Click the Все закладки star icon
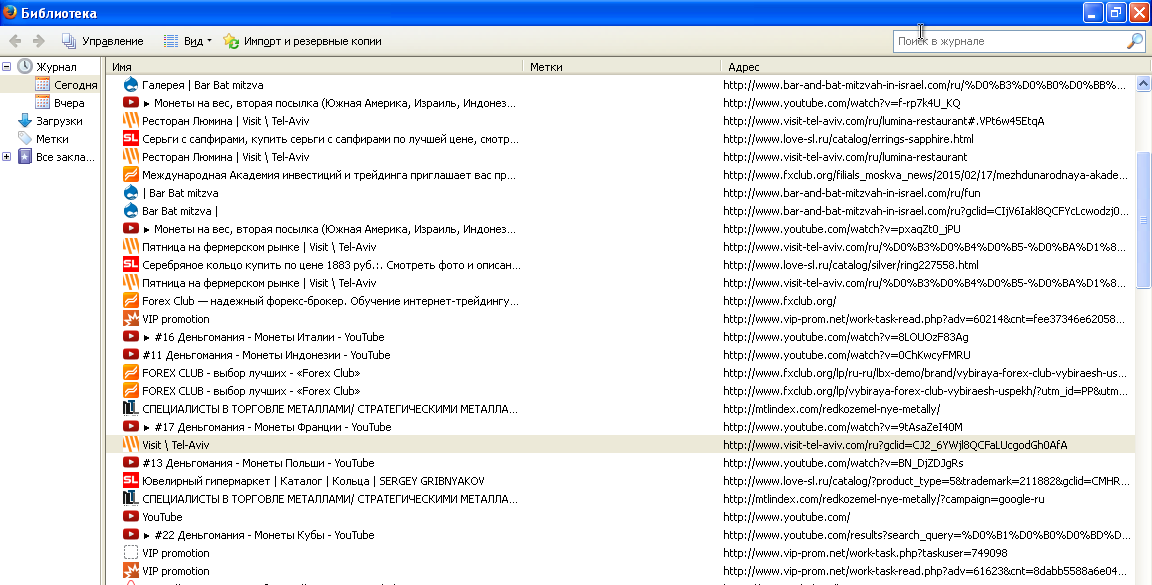 pos(25,157)
